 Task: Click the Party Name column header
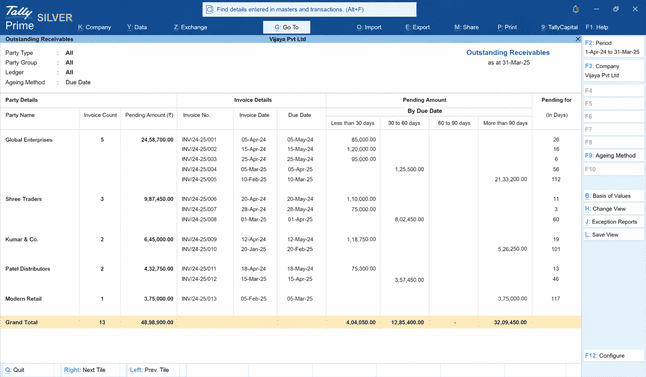[x=20, y=115]
